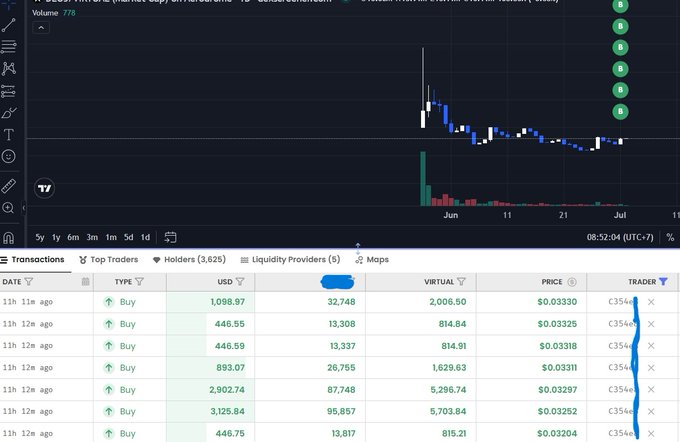Open the go to date calendar
This screenshot has height=442, width=680.
(x=170, y=237)
